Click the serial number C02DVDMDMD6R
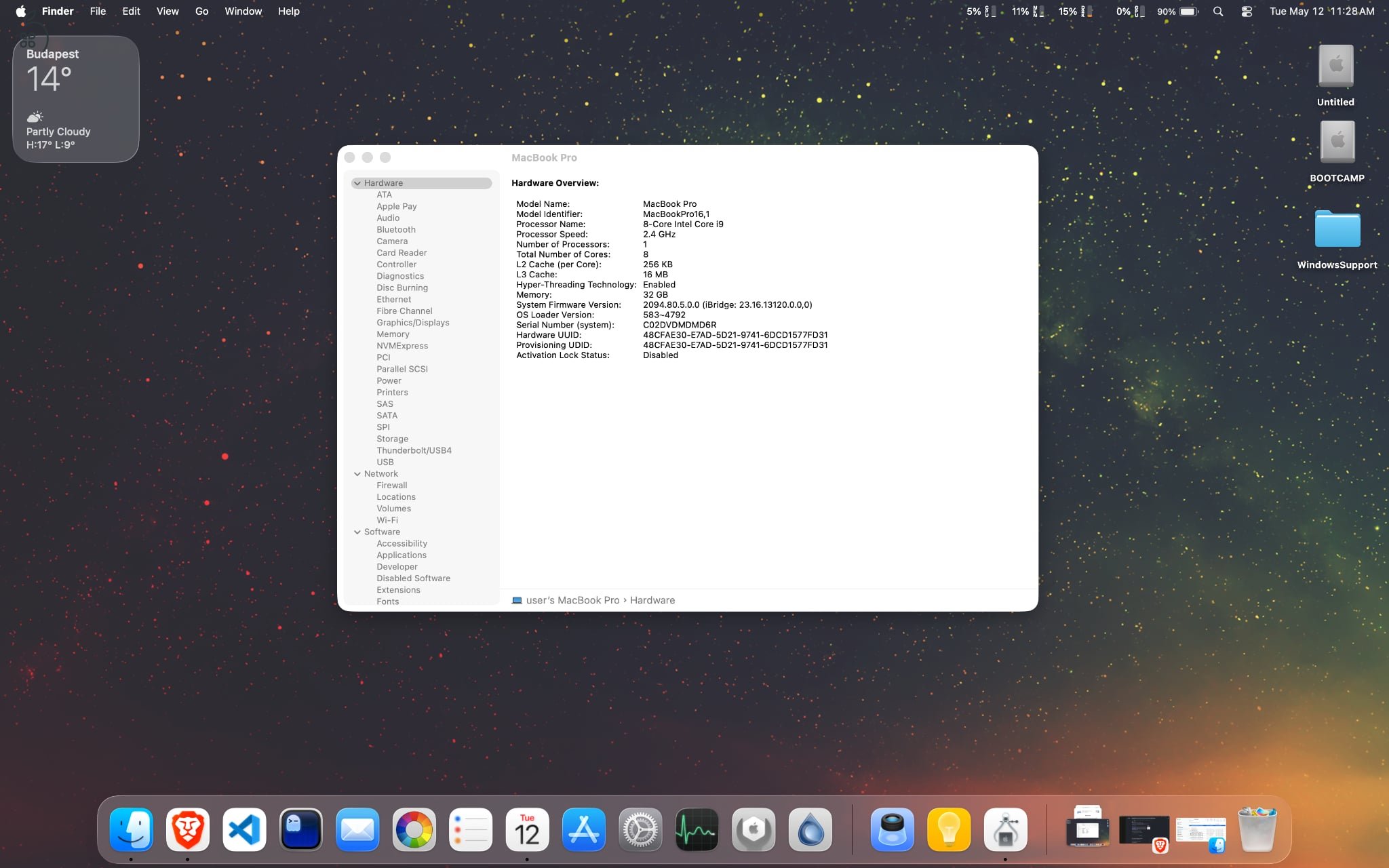Viewport: 1389px width, 868px height. tap(680, 325)
